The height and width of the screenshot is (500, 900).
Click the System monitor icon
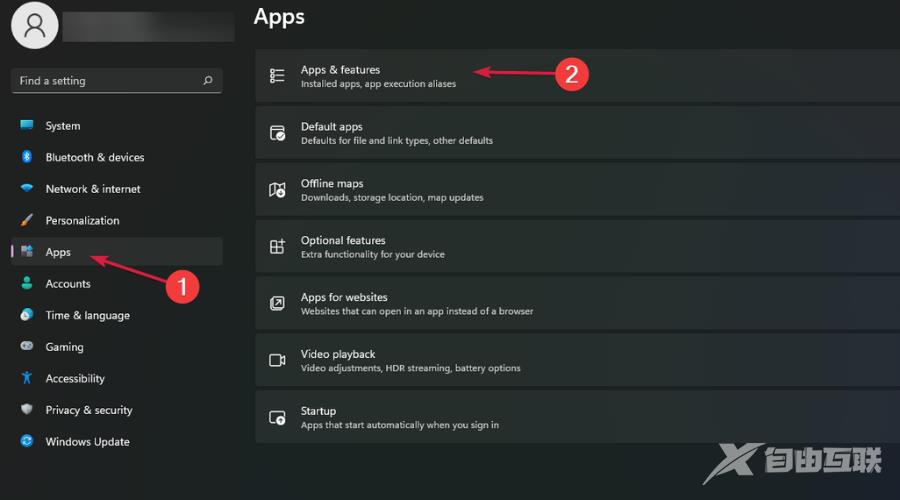click(26, 125)
